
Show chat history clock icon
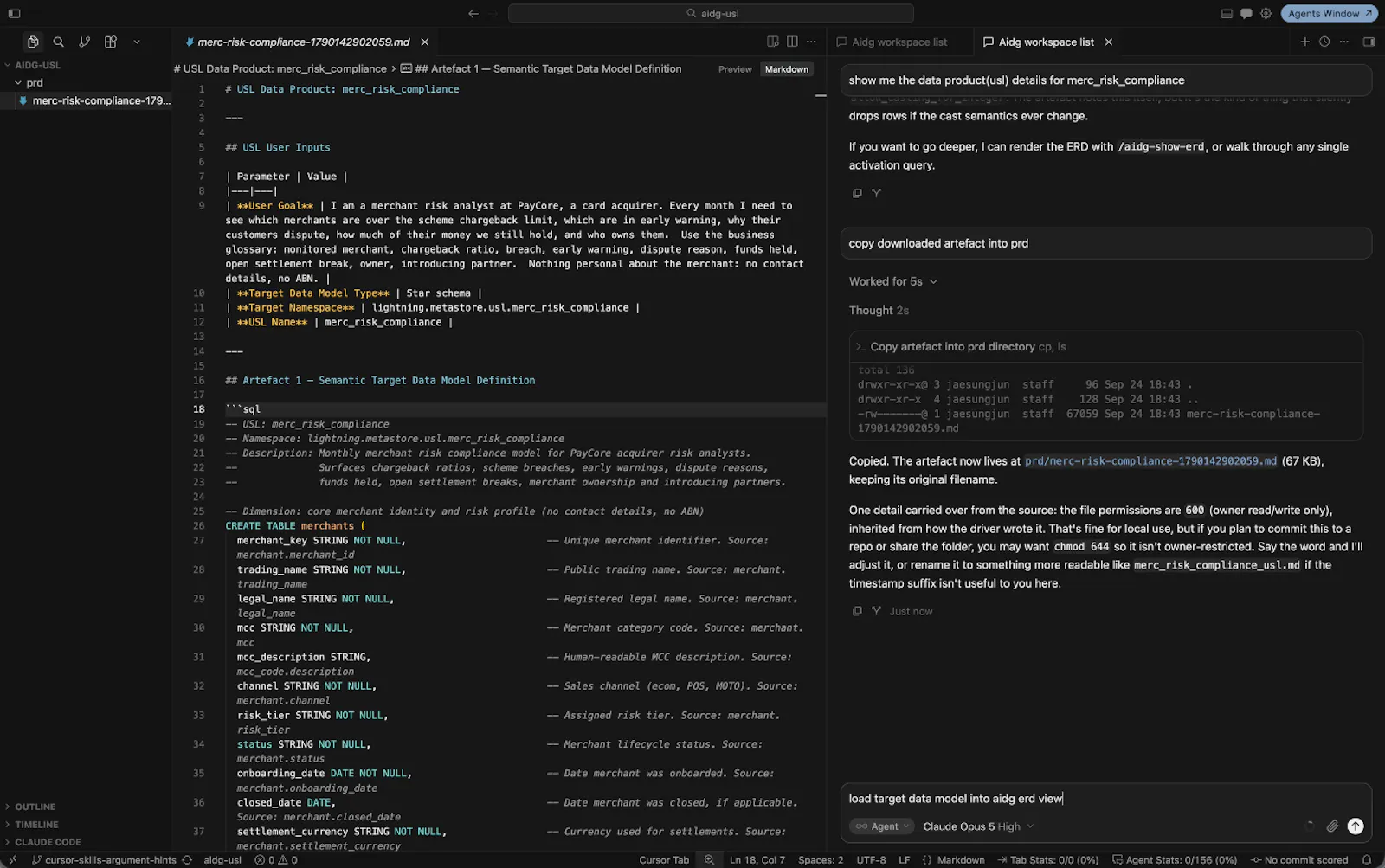[1324, 42]
